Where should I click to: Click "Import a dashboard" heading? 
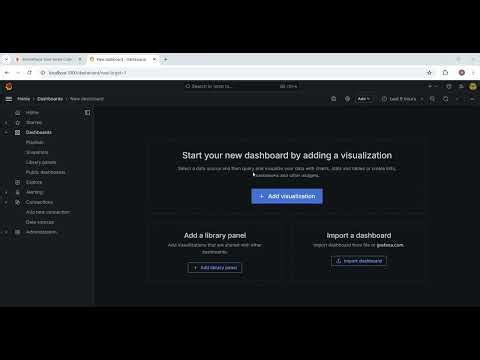click(359, 235)
